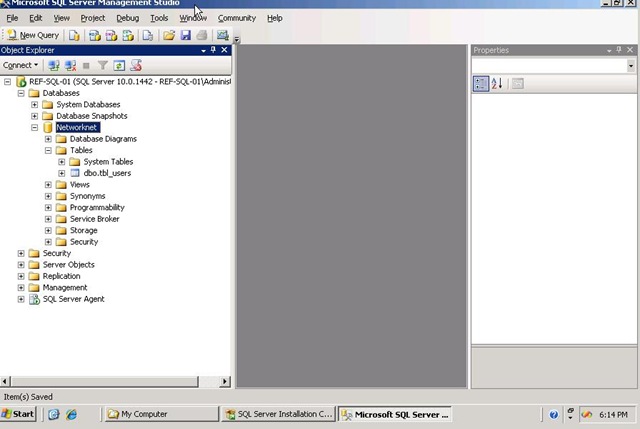Viewport: 640px width, 429px height.
Task: Click Object Explorer horizontal scrollbar right arrow
Action: click(224, 382)
